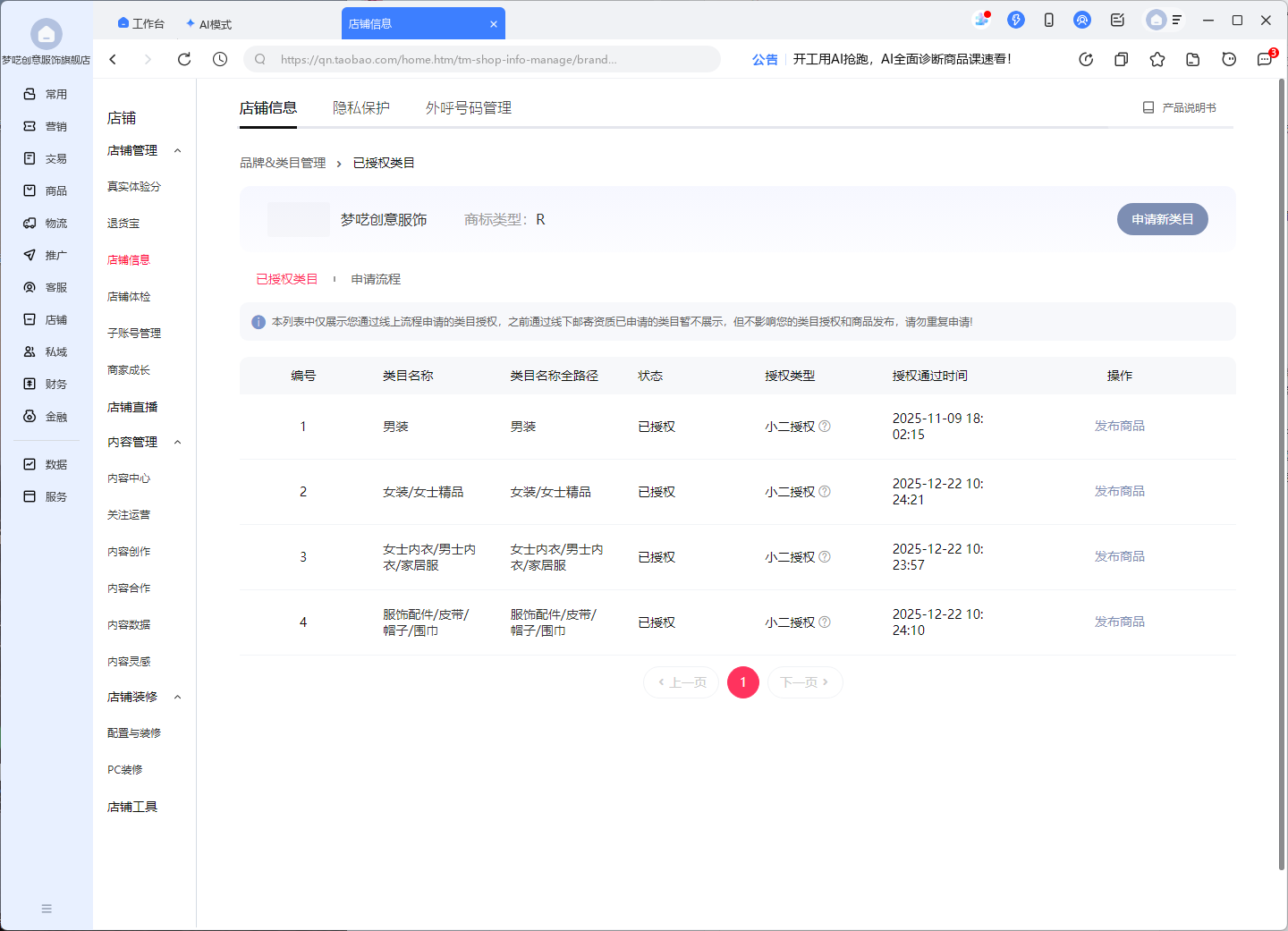Open 财务 in the left sidebar
This screenshot has height=931, width=1288.
[x=47, y=384]
